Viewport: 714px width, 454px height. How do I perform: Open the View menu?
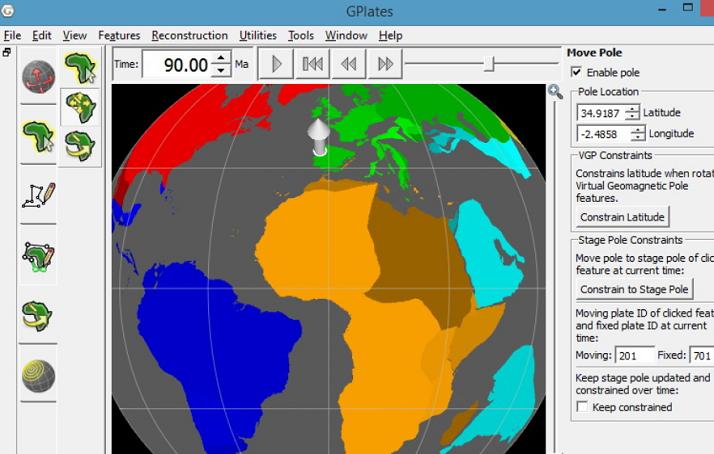[75, 36]
